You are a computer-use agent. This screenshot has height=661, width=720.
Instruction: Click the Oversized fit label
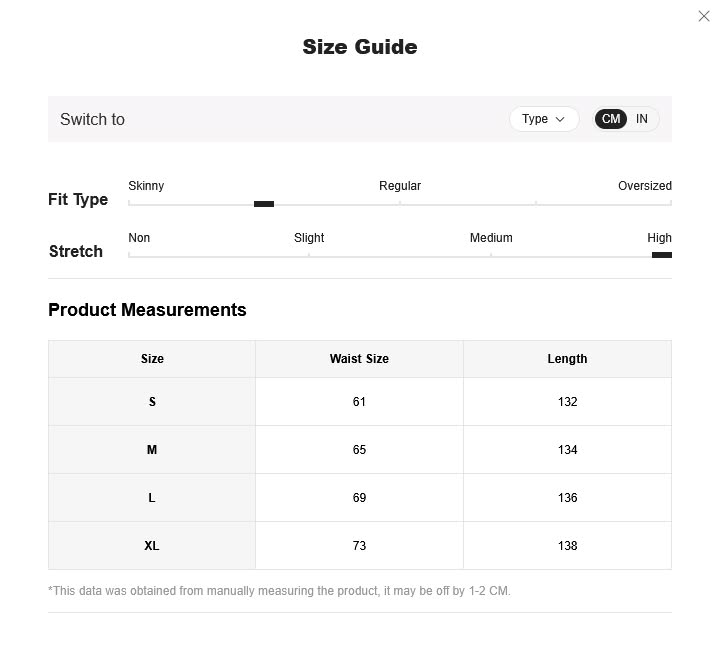(644, 186)
